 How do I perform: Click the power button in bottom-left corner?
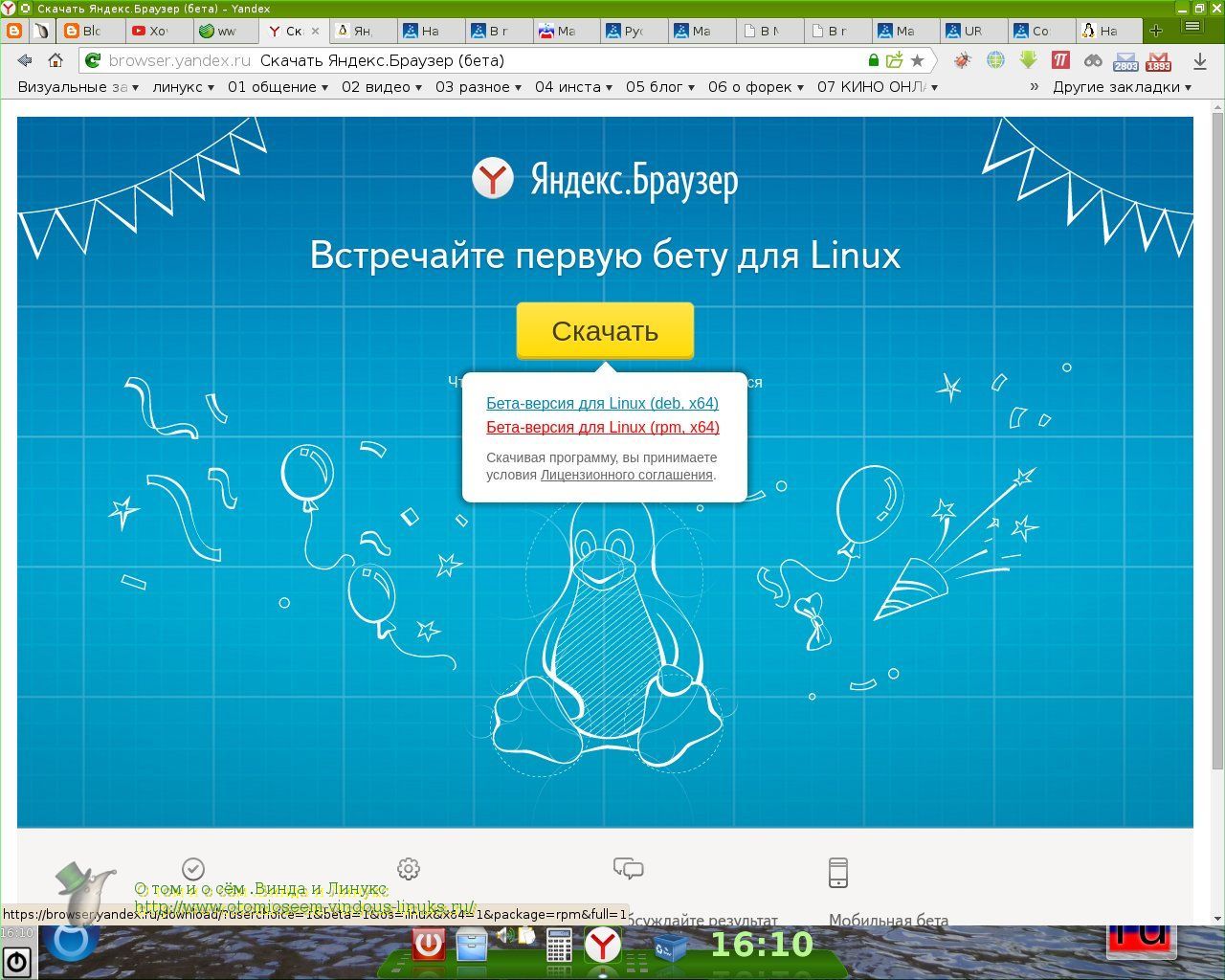pos(16,962)
